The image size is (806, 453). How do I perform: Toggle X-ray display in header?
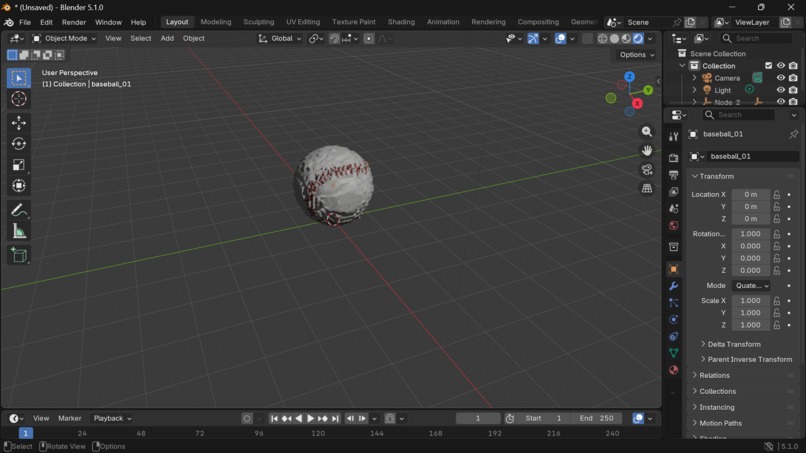tap(588, 39)
